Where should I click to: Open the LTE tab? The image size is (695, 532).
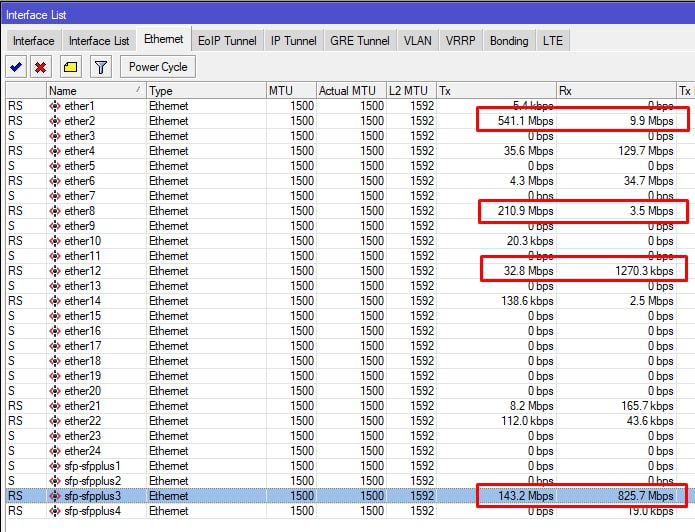tap(553, 41)
